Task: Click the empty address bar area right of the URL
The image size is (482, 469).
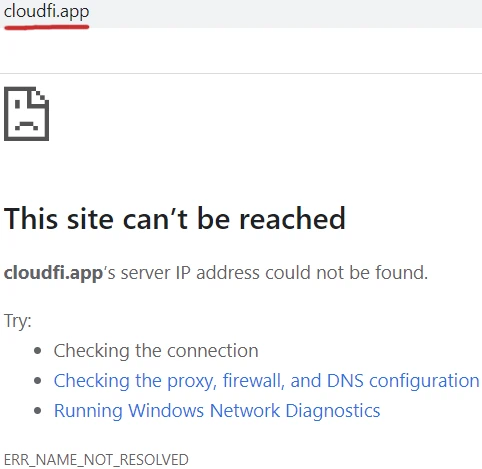Action: coord(286,13)
